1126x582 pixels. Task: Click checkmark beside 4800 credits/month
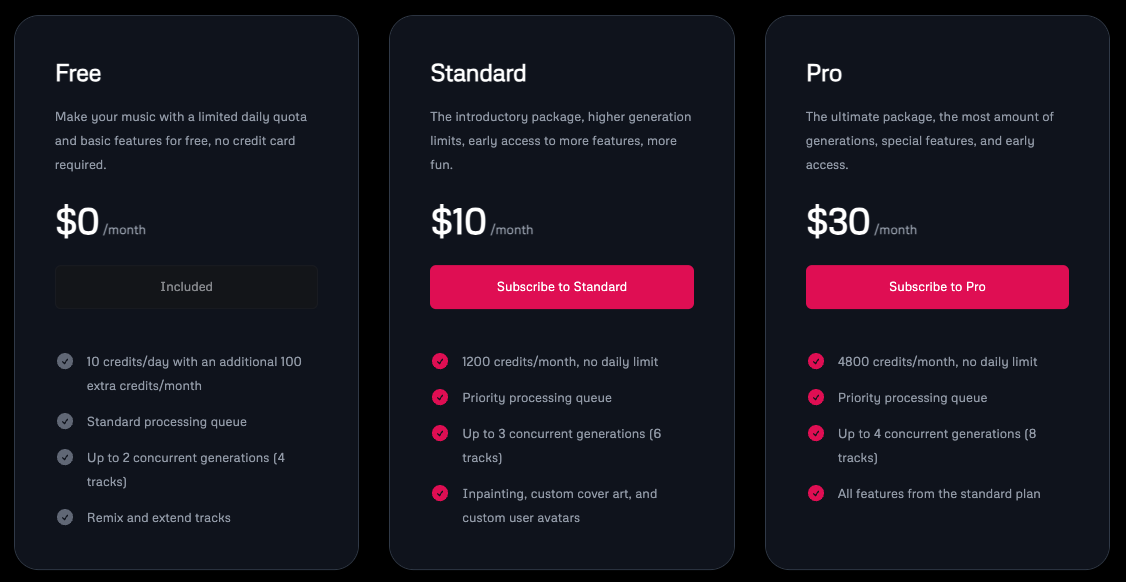tap(816, 361)
